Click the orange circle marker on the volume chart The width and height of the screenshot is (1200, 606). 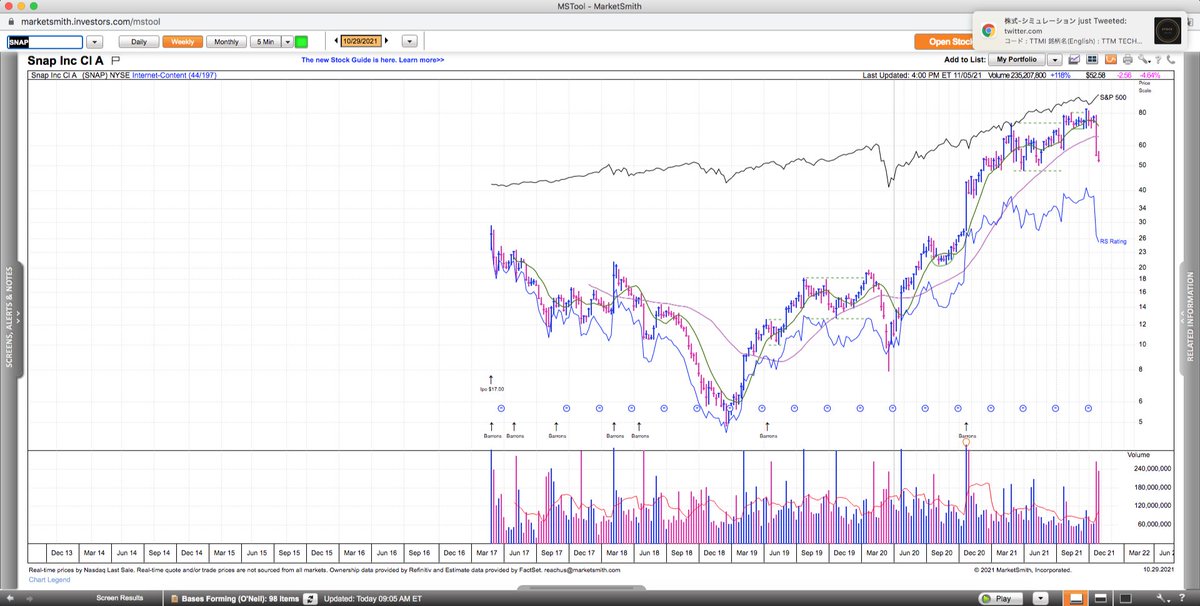[x=967, y=442]
